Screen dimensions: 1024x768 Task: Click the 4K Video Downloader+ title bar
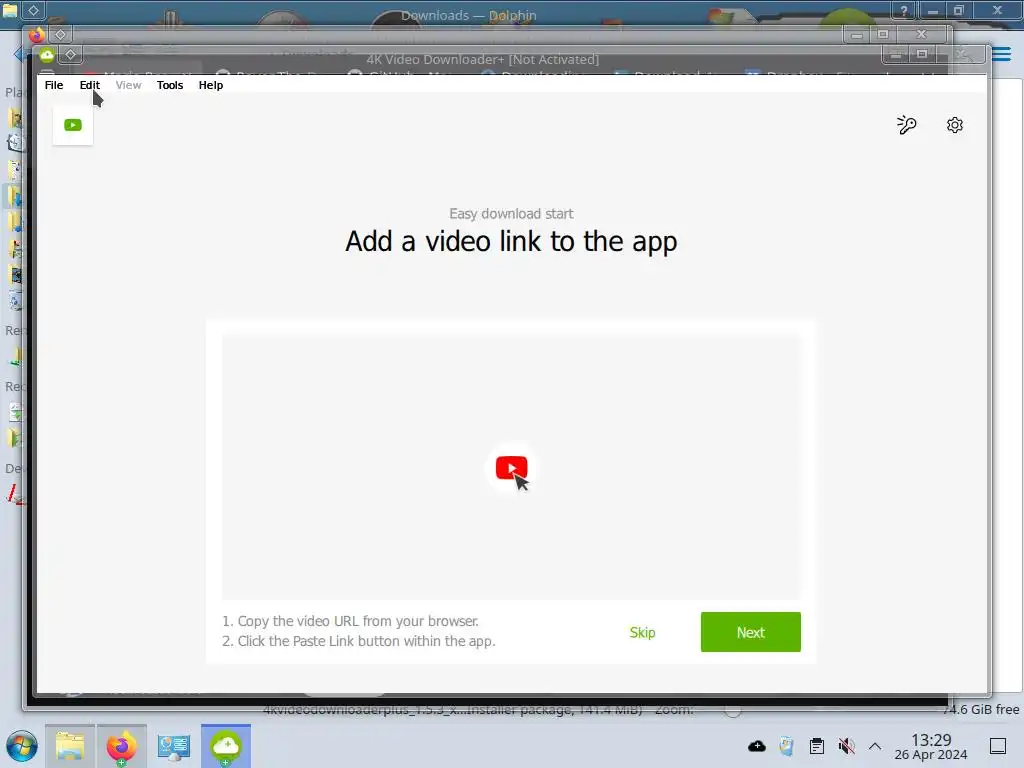click(482, 59)
